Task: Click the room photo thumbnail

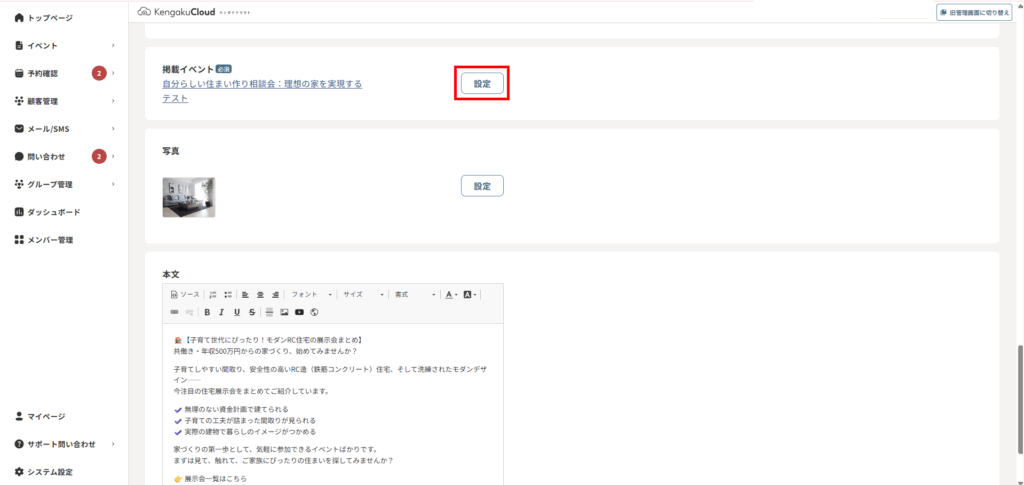Action: pyautogui.click(x=189, y=197)
